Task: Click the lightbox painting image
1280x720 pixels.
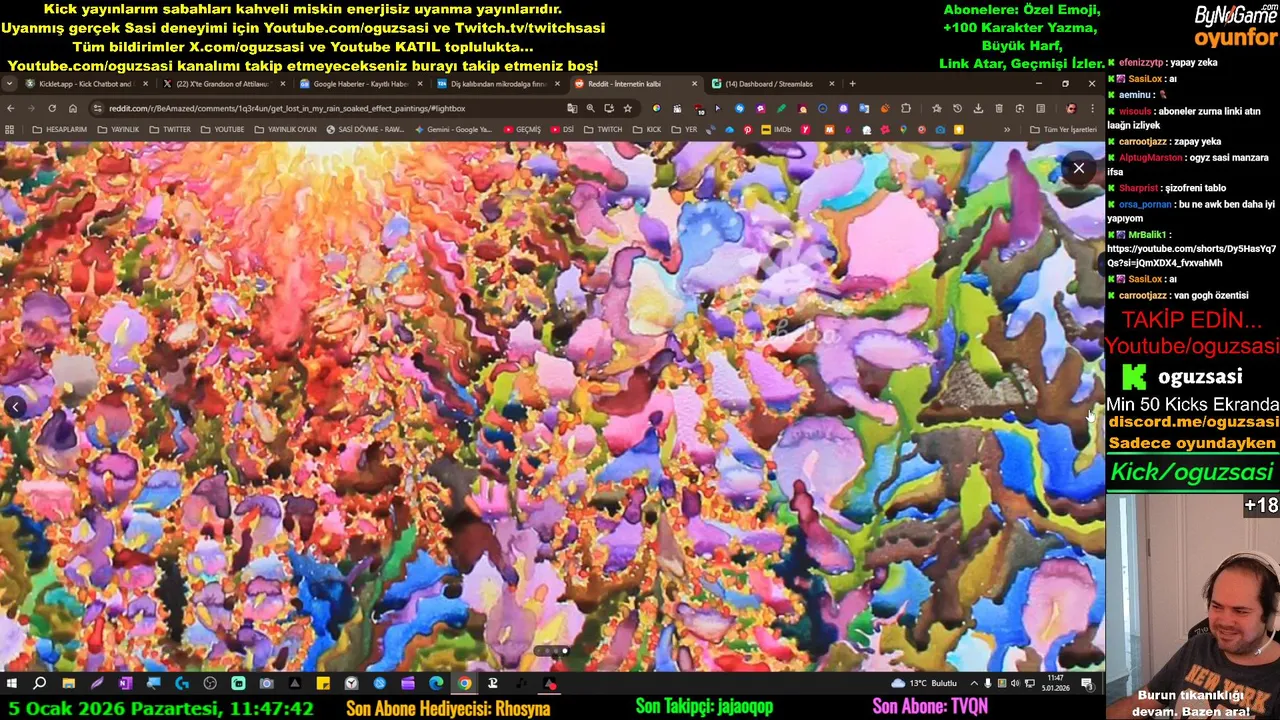Action: (x=552, y=406)
